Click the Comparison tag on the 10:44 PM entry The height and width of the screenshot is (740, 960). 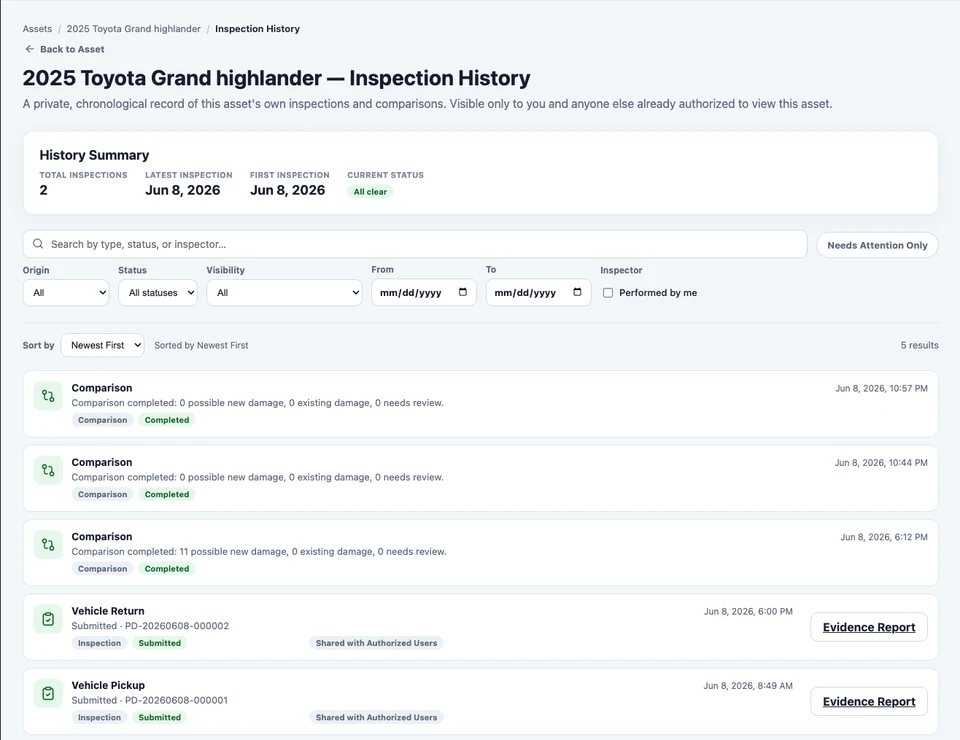[102, 494]
